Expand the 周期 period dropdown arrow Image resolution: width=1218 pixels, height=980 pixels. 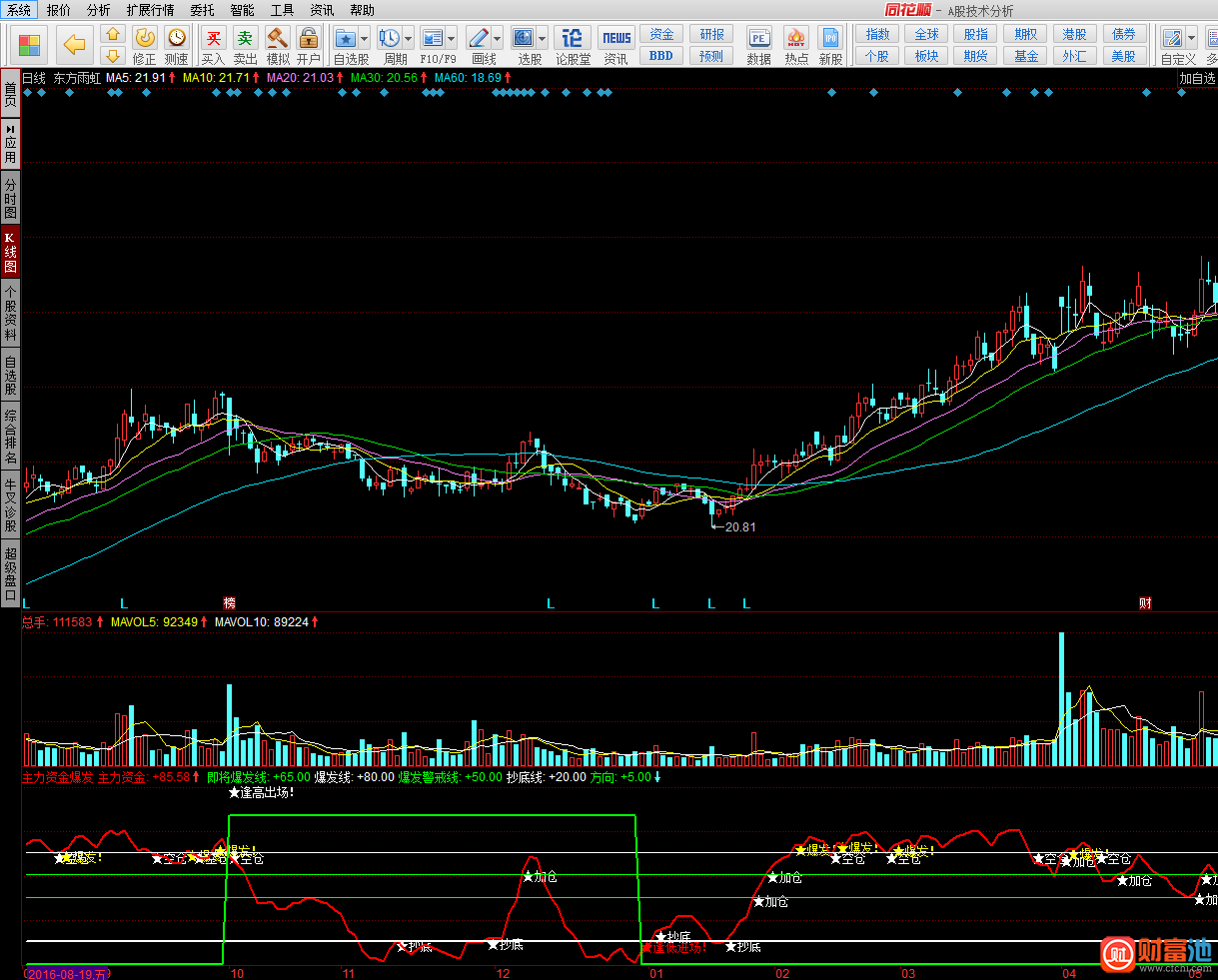pos(408,39)
